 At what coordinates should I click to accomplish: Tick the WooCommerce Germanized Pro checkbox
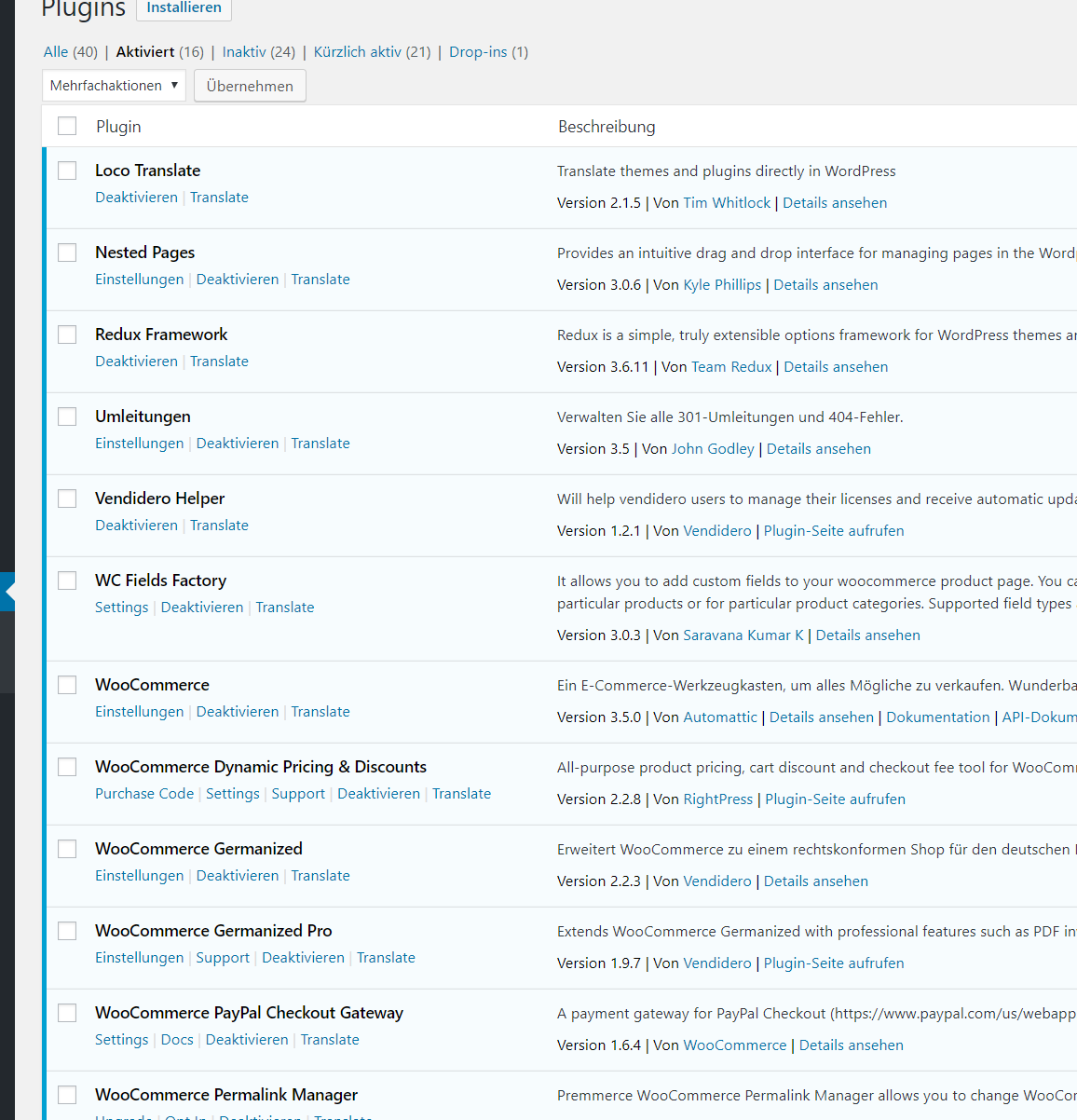pos(67,931)
